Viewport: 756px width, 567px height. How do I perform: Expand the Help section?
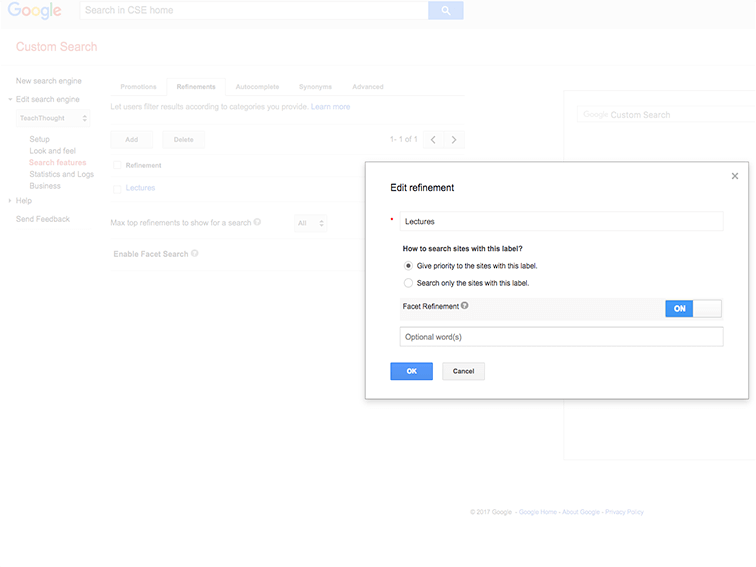pyautogui.click(x=23, y=201)
